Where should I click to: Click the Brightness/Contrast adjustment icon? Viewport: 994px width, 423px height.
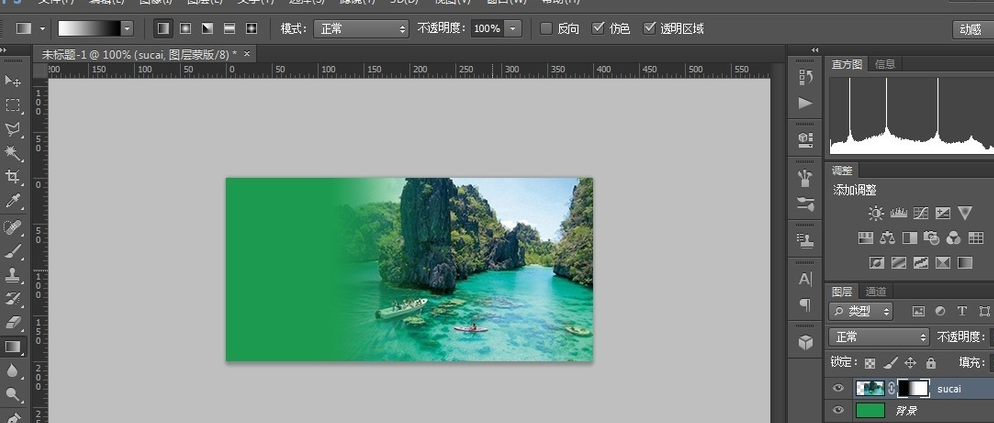[876, 213]
